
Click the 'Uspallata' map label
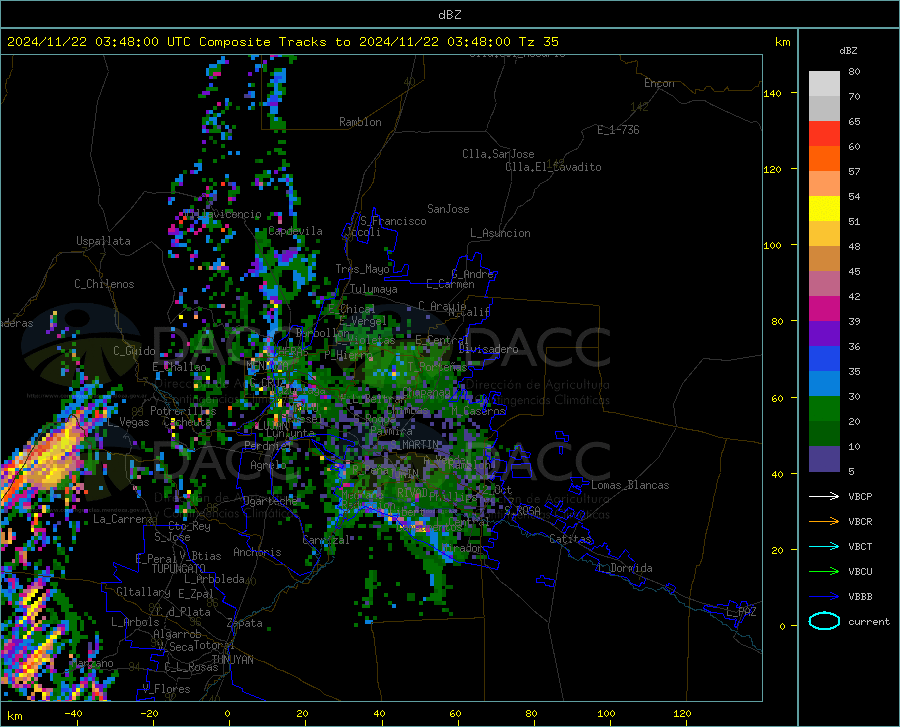pyautogui.click(x=103, y=241)
